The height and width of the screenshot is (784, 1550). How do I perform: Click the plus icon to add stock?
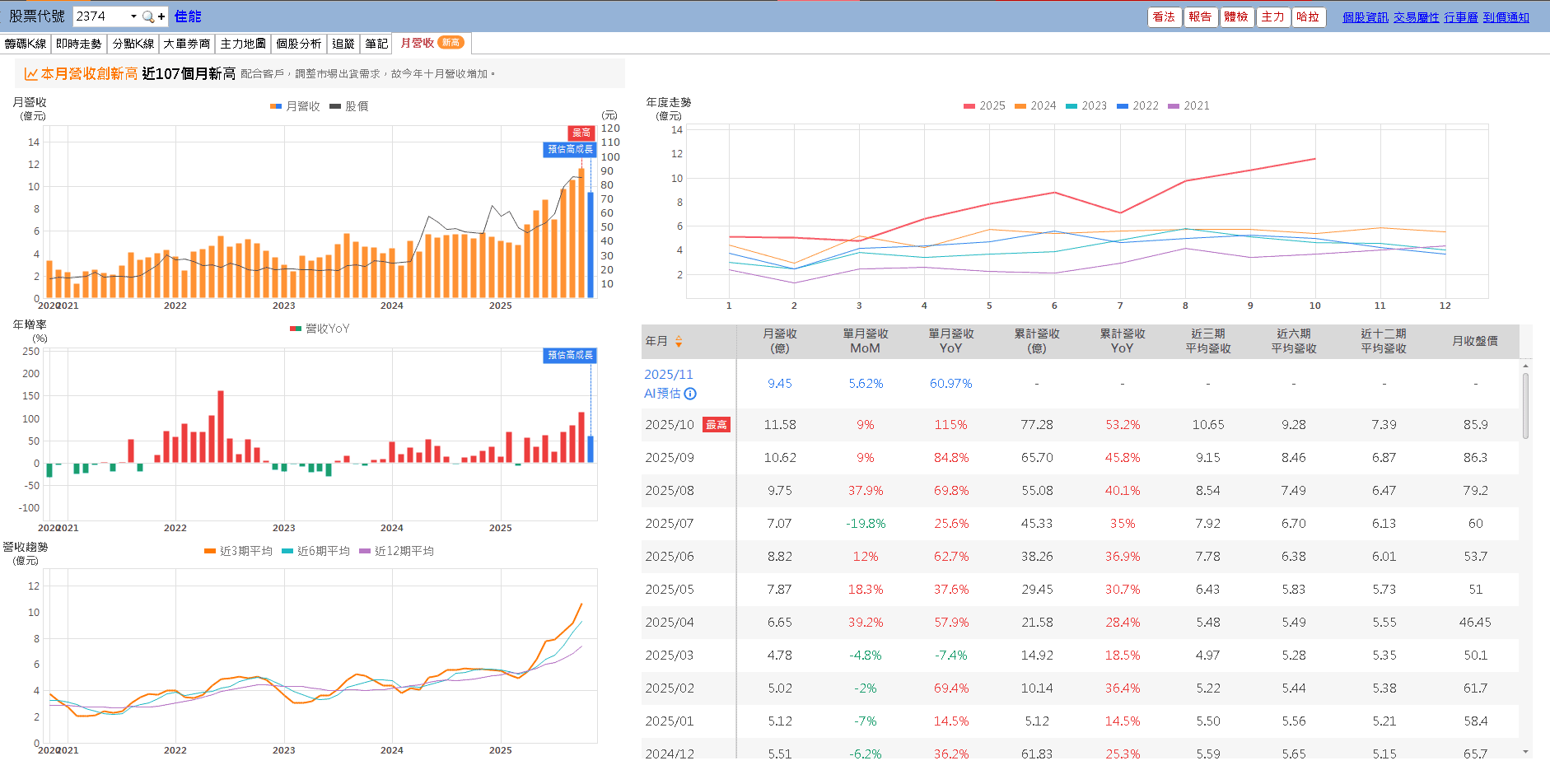161,16
